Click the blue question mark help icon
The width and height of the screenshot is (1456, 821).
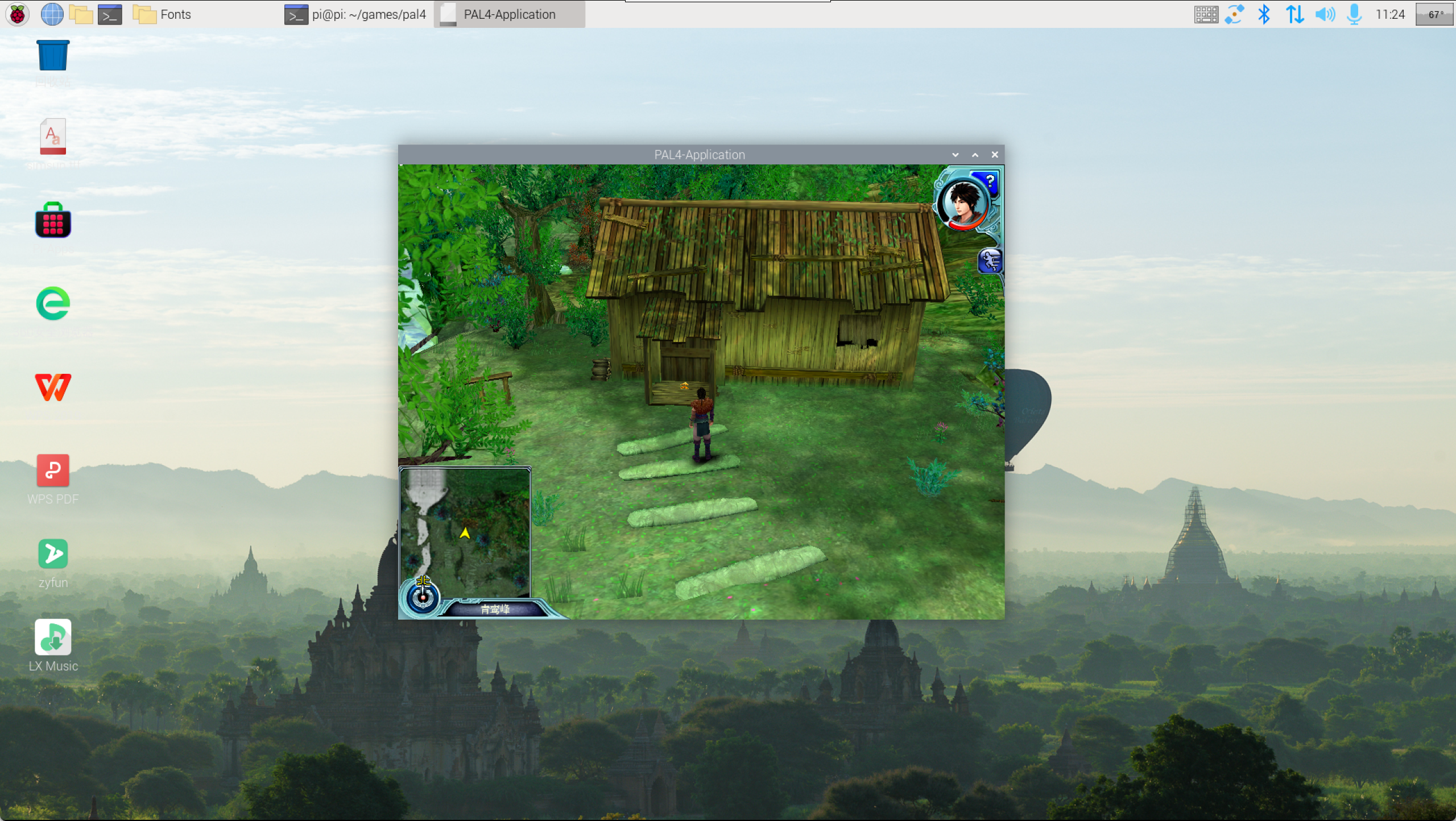click(x=990, y=183)
